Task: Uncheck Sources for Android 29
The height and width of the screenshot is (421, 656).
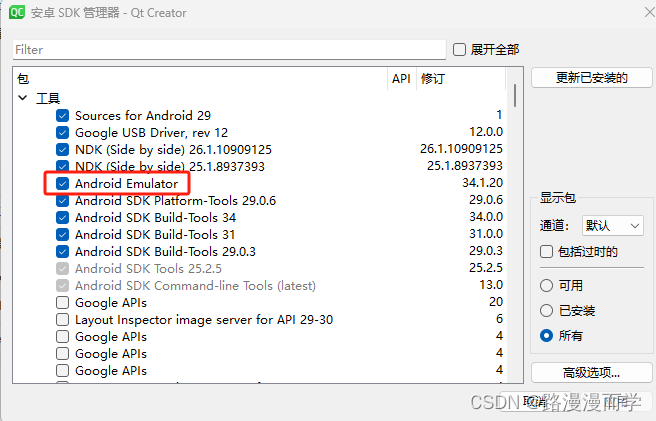Action: pos(62,116)
